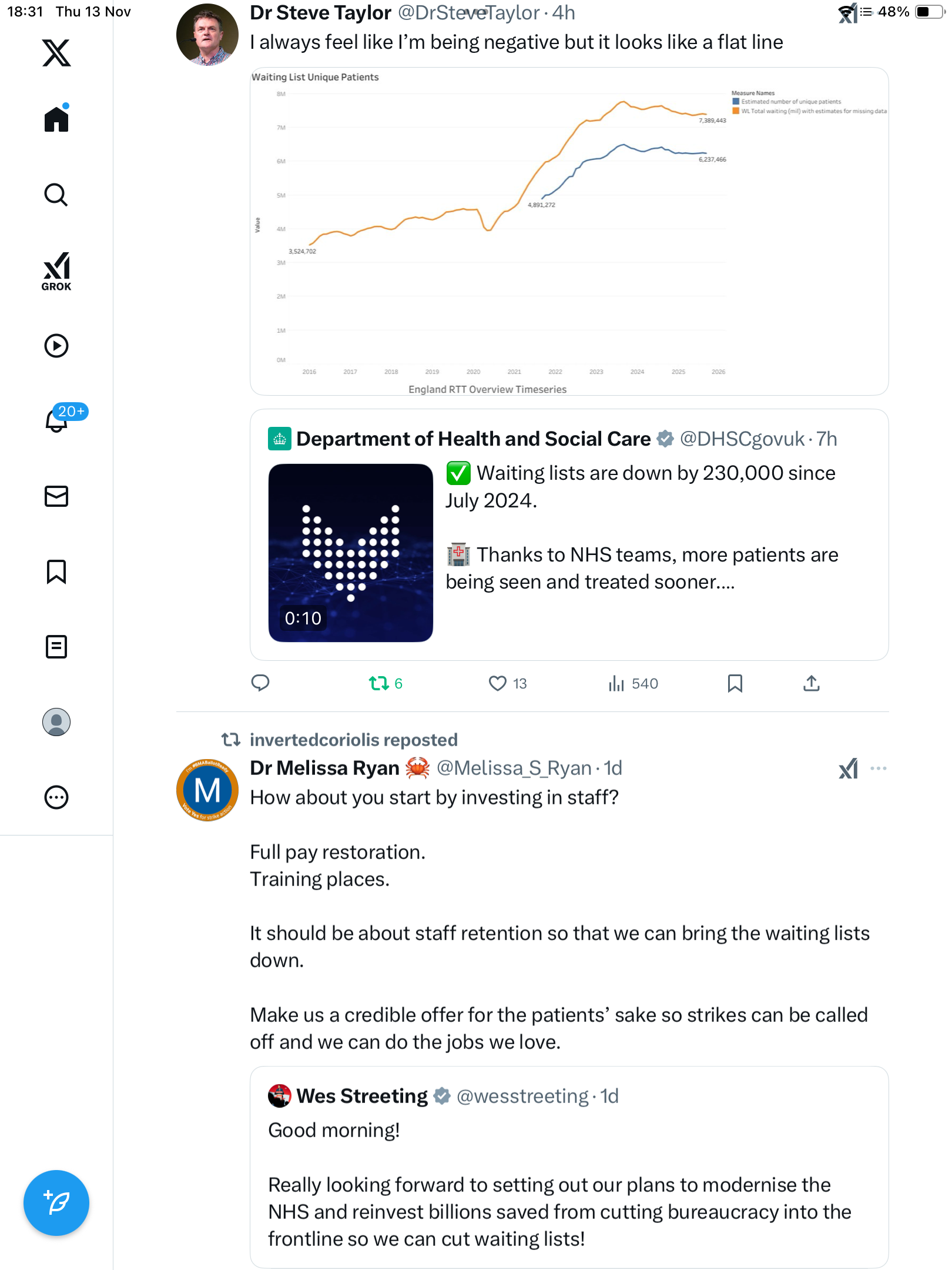Undo repost on Dr Steve Taylor's post
This screenshot has height=1270, width=952.
point(379,683)
